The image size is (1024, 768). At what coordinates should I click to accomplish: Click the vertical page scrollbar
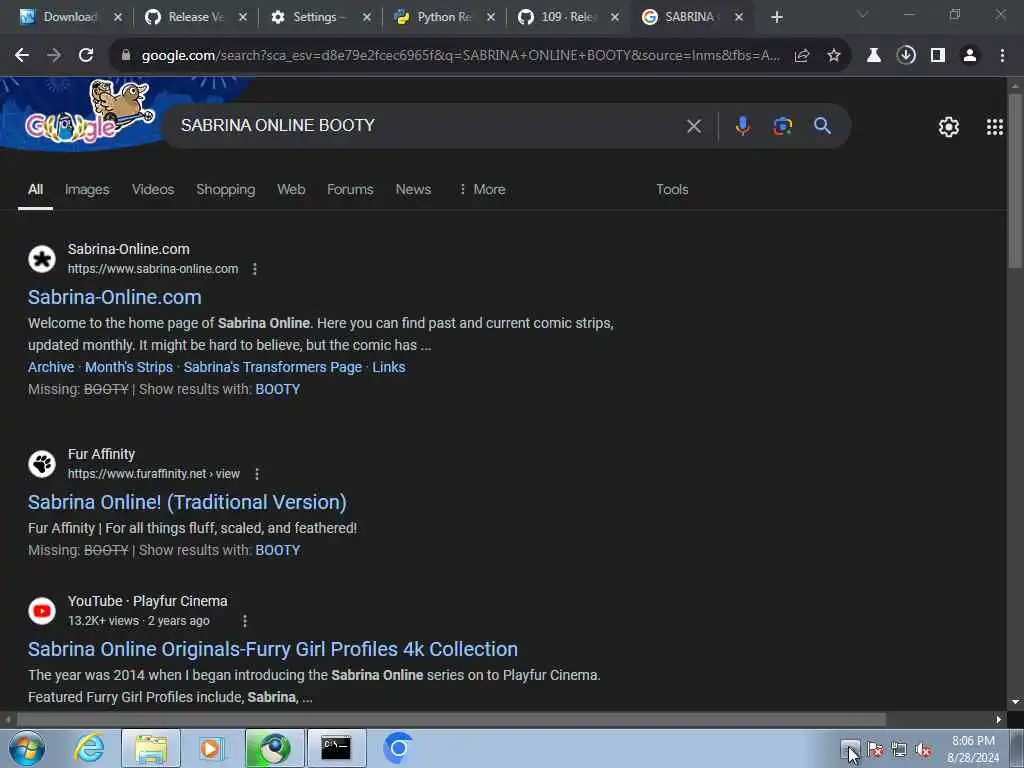[x=1014, y=181]
